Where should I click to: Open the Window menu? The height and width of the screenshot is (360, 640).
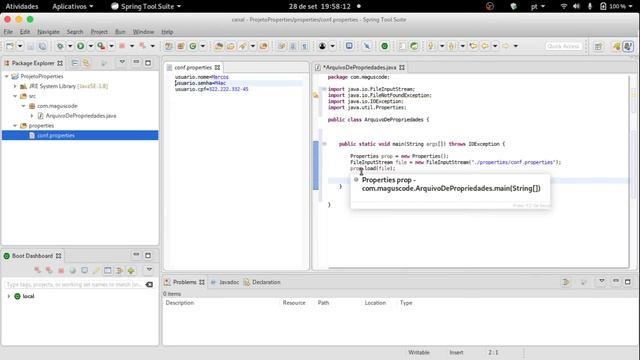pyautogui.click(x=143, y=31)
